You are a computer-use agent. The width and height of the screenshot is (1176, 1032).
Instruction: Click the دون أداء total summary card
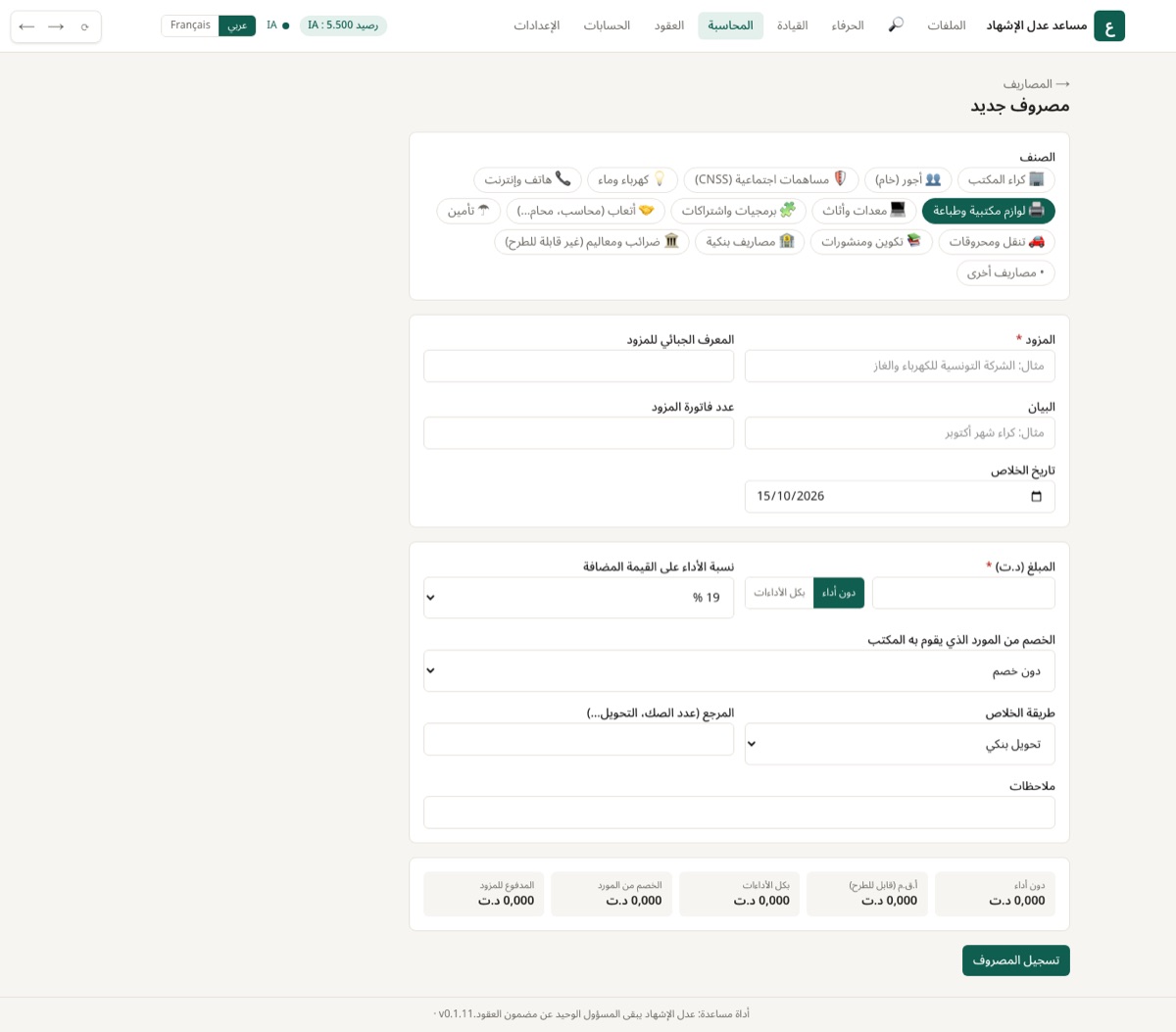coord(995,894)
